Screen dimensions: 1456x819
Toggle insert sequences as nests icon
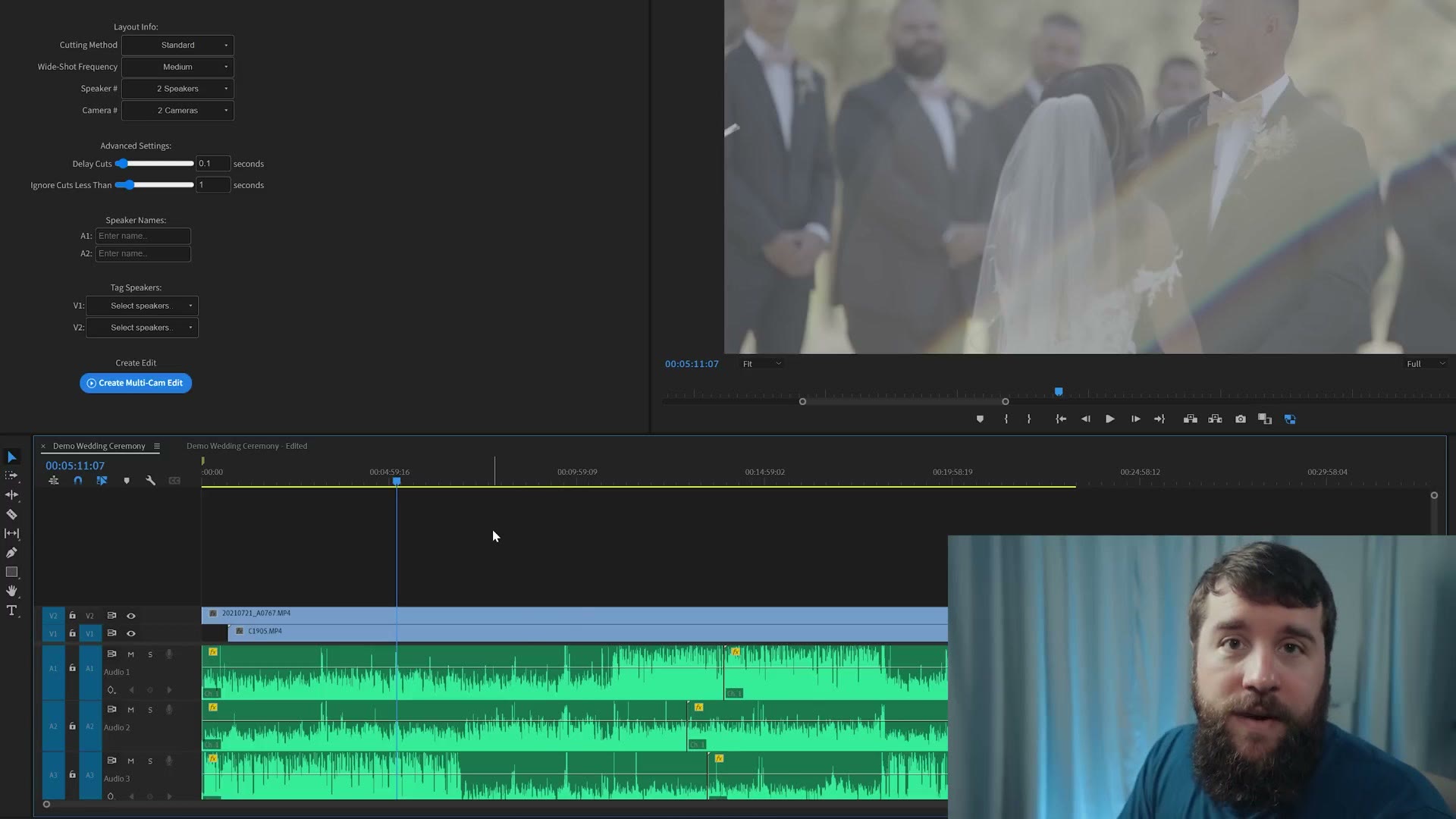tap(53, 480)
